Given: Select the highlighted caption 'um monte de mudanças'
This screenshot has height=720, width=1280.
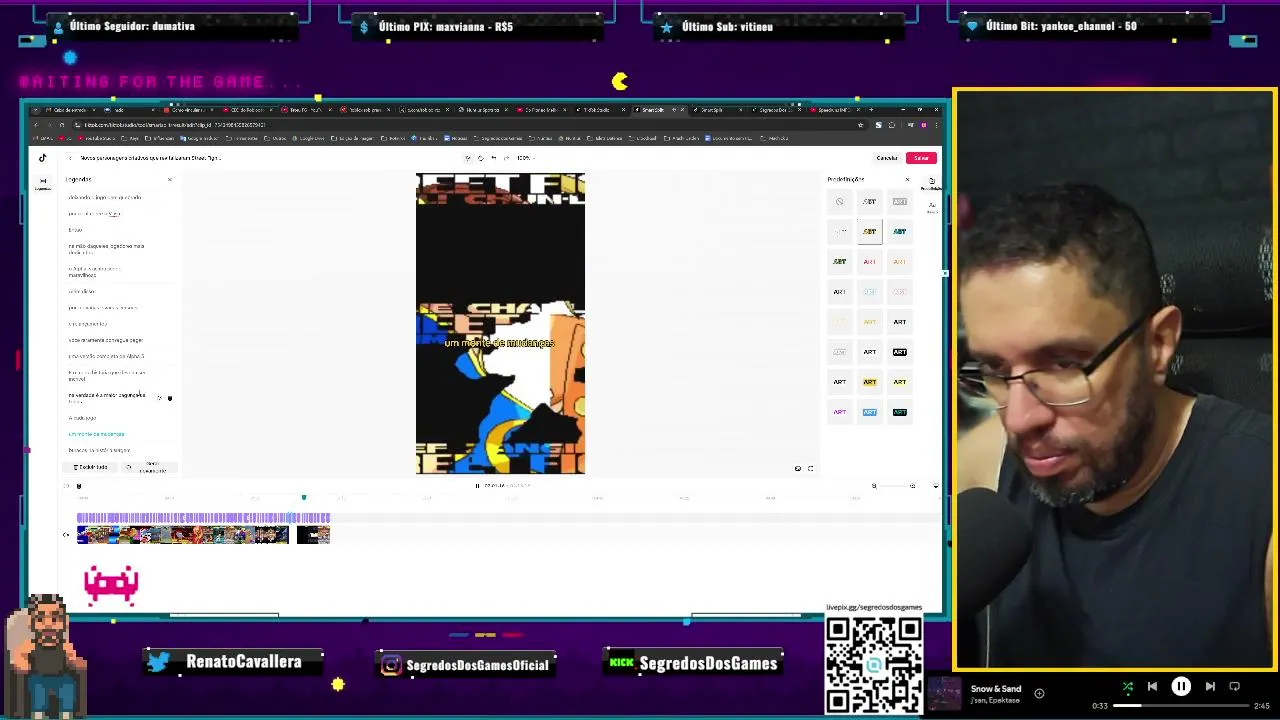Looking at the screenshot, I should [97, 434].
